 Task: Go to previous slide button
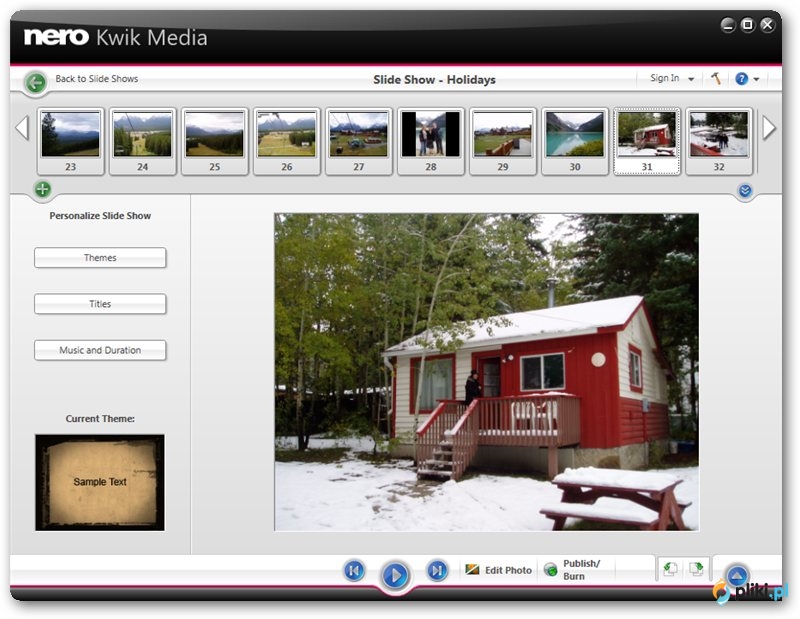click(354, 570)
